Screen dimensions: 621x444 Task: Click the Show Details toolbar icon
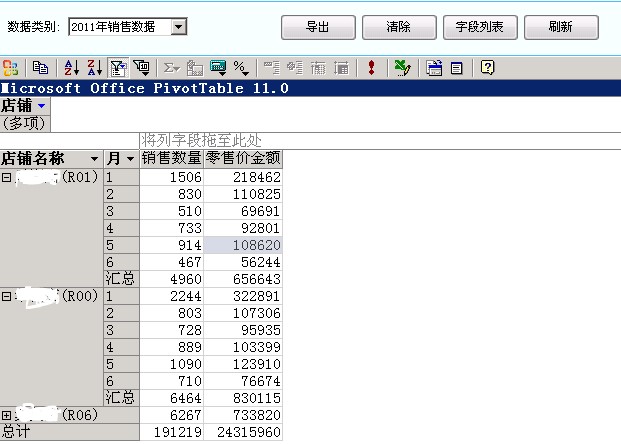[x=341, y=68]
